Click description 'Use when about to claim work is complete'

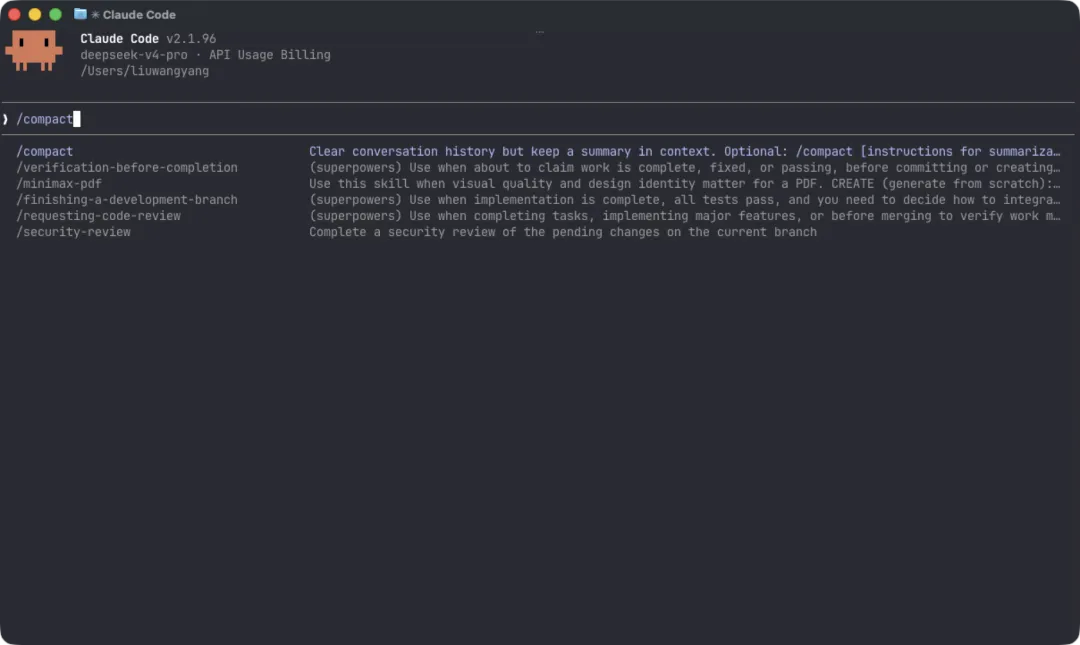point(685,167)
